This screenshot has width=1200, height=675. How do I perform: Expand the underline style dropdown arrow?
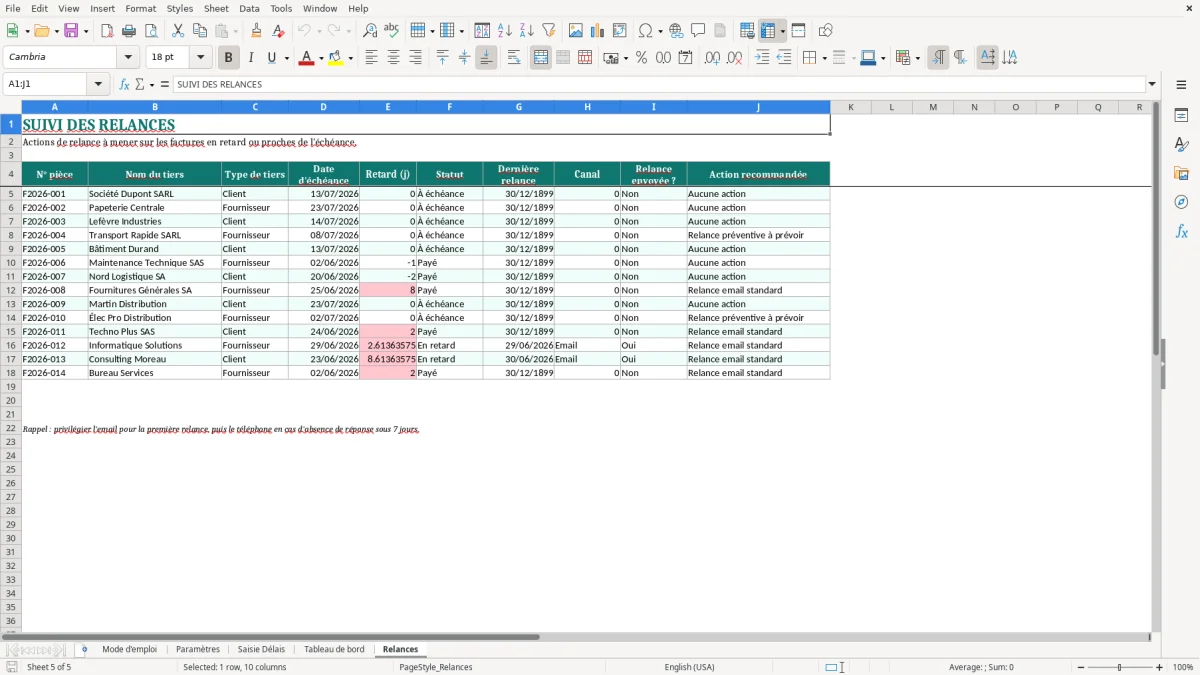point(286,58)
